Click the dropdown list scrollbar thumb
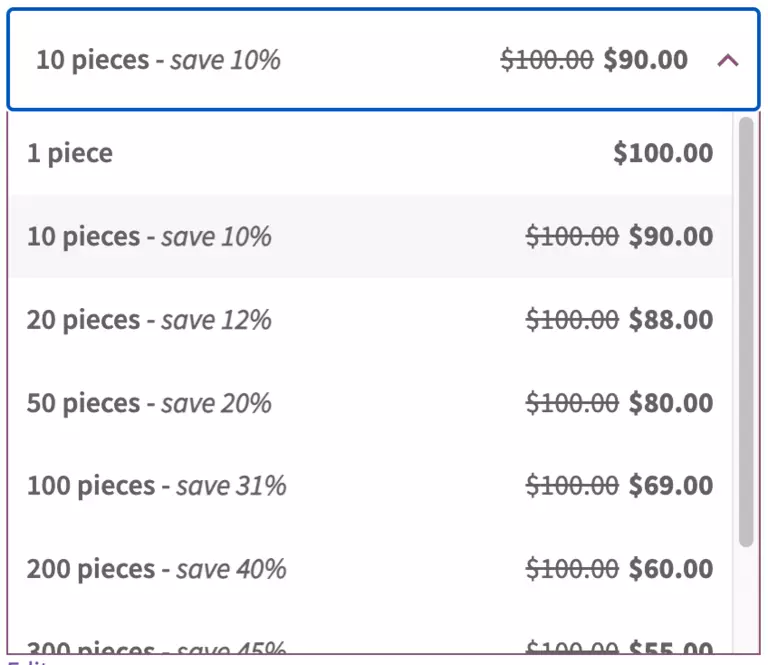Image resolution: width=768 pixels, height=665 pixels. [x=745, y=330]
